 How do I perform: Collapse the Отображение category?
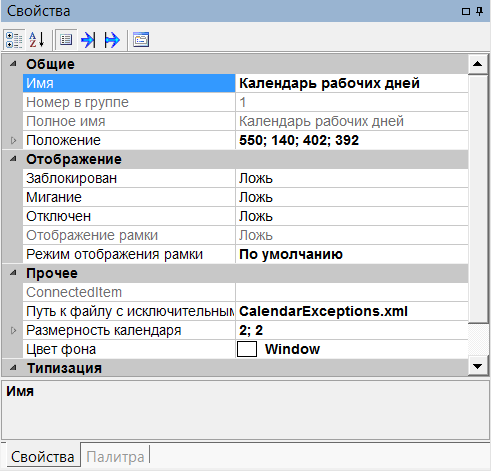13,159
